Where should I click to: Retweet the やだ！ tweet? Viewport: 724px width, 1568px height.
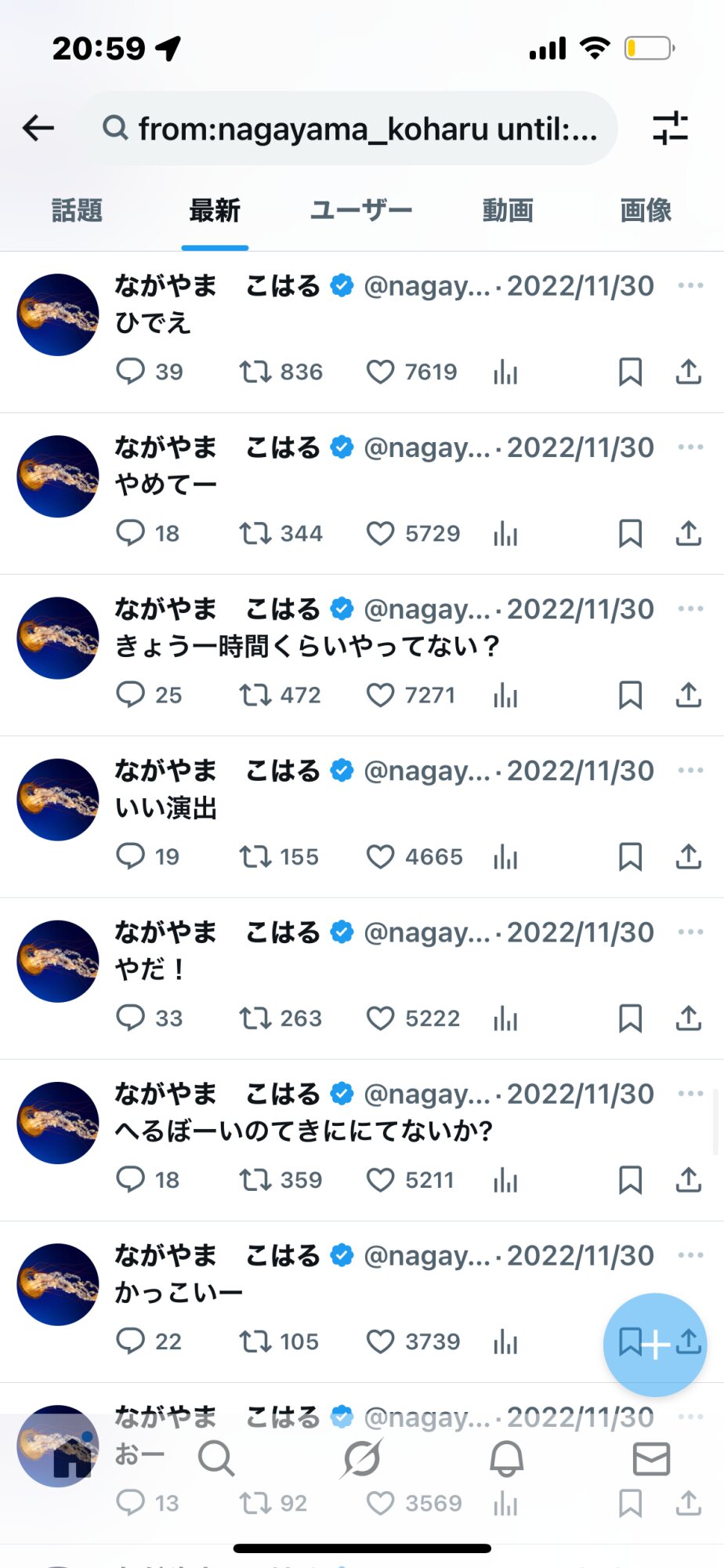click(255, 1018)
